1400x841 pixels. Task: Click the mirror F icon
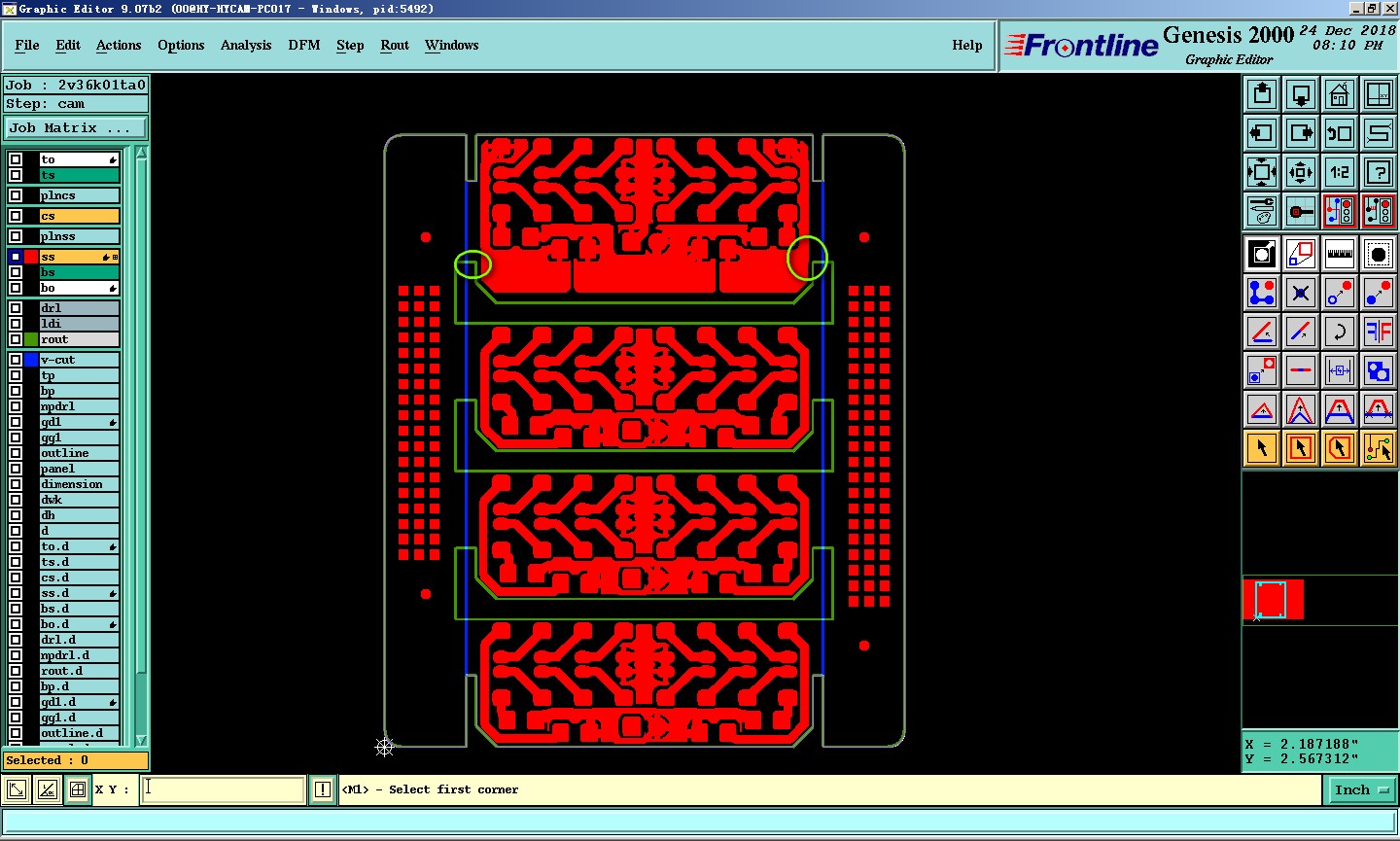coord(1379,331)
